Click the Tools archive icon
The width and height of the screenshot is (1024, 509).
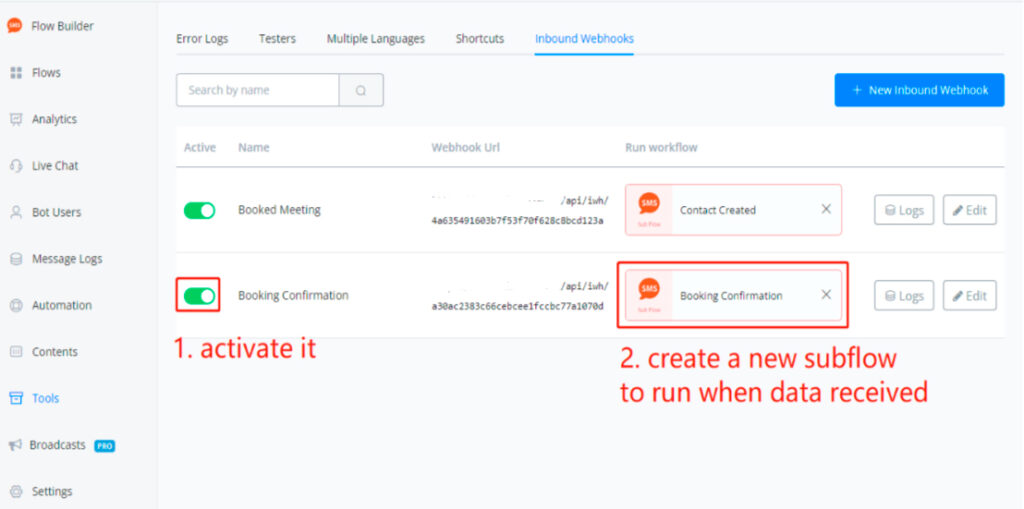pyautogui.click(x=16, y=398)
